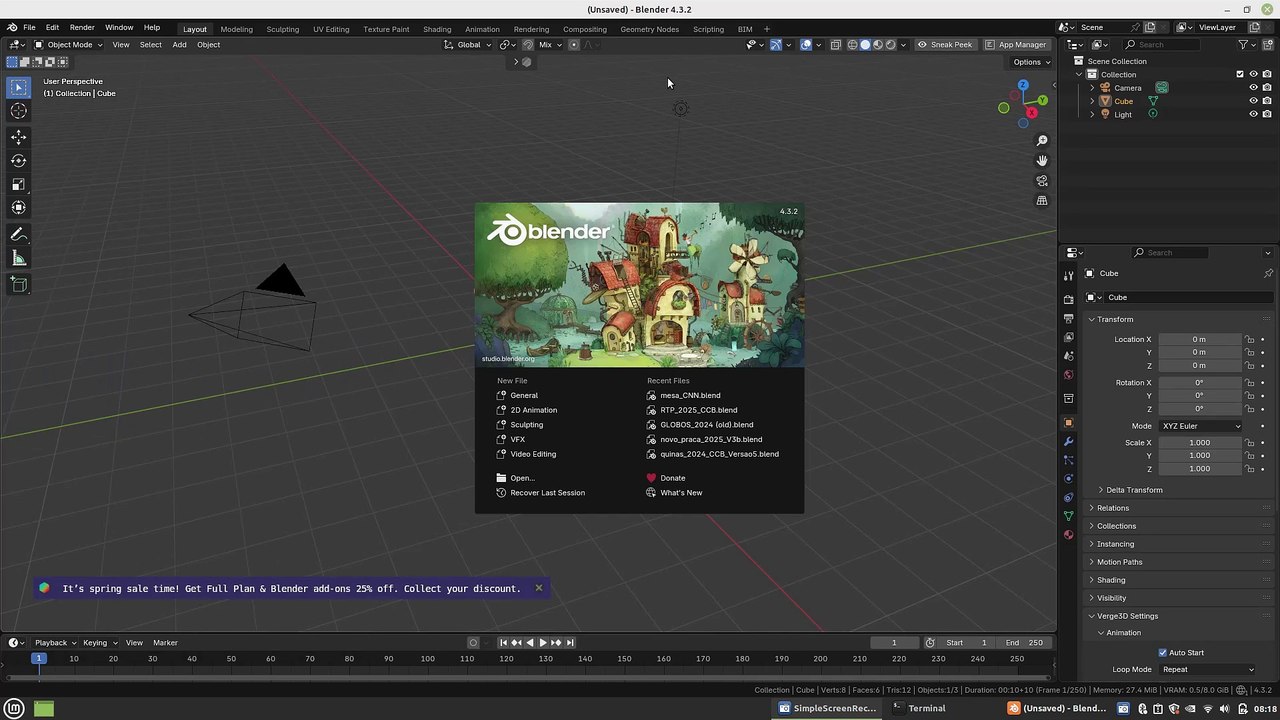Switch perspective/orthographic grid icon
Viewport: 1280px width, 720px height.
pyautogui.click(x=1042, y=201)
